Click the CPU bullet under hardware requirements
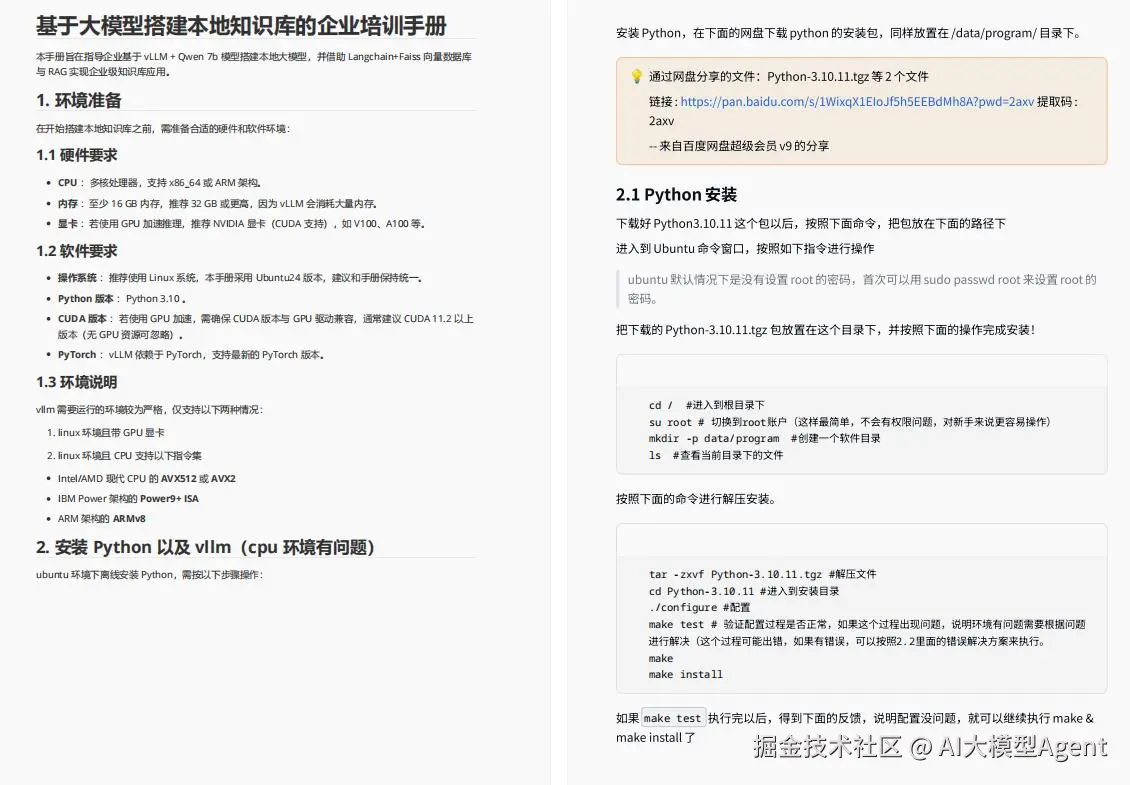This screenshot has height=785, width=1130. pos(159,183)
